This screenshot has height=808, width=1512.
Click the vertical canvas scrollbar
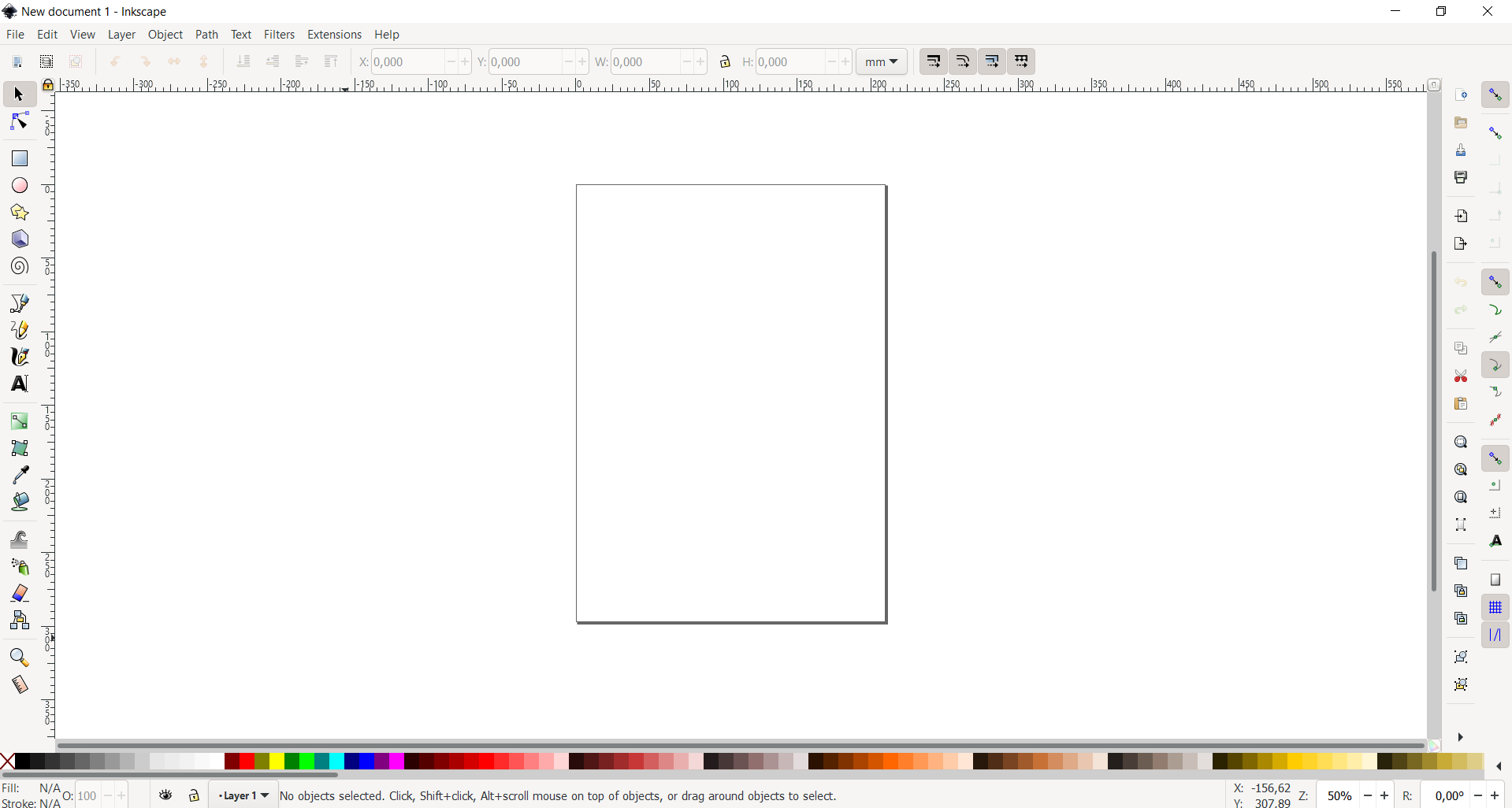click(1434, 421)
